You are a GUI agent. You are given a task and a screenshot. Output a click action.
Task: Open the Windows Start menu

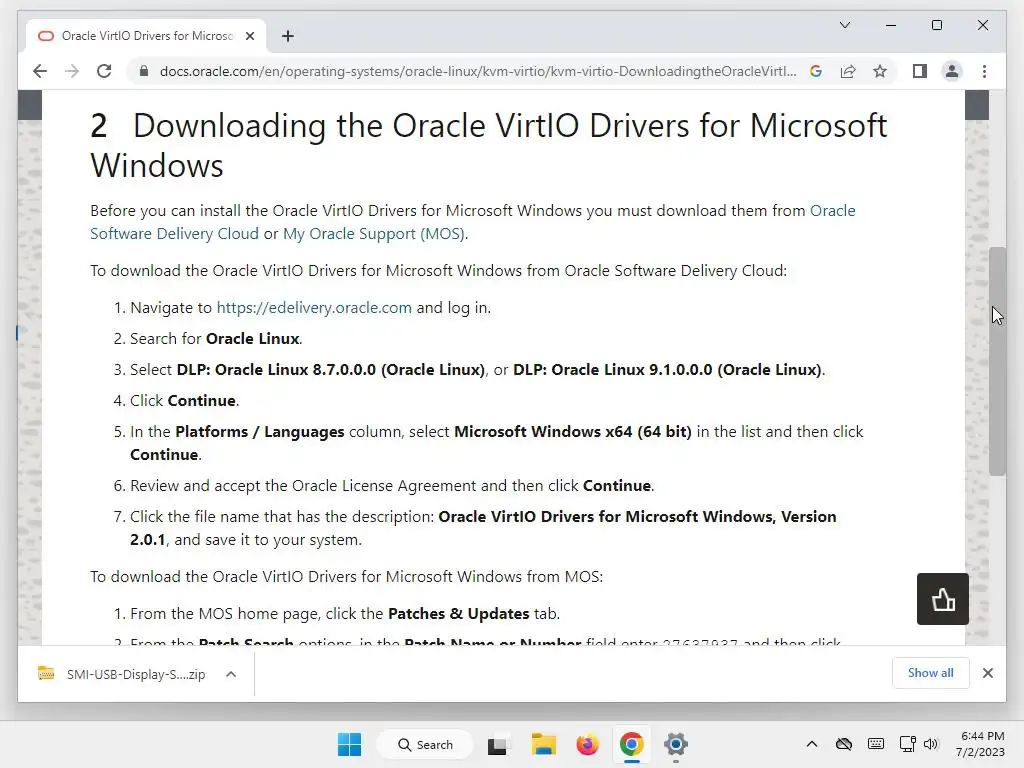[349, 744]
